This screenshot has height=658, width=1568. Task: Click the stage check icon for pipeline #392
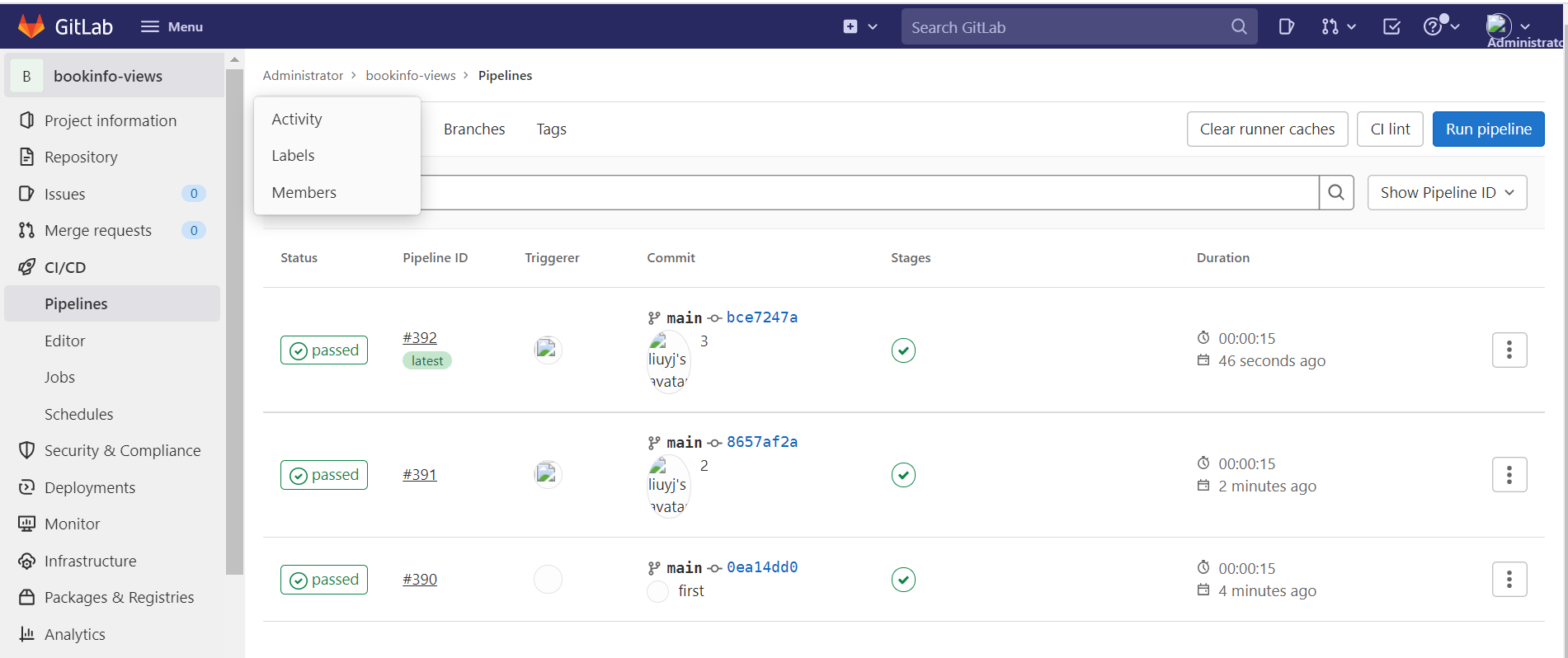point(903,350)
